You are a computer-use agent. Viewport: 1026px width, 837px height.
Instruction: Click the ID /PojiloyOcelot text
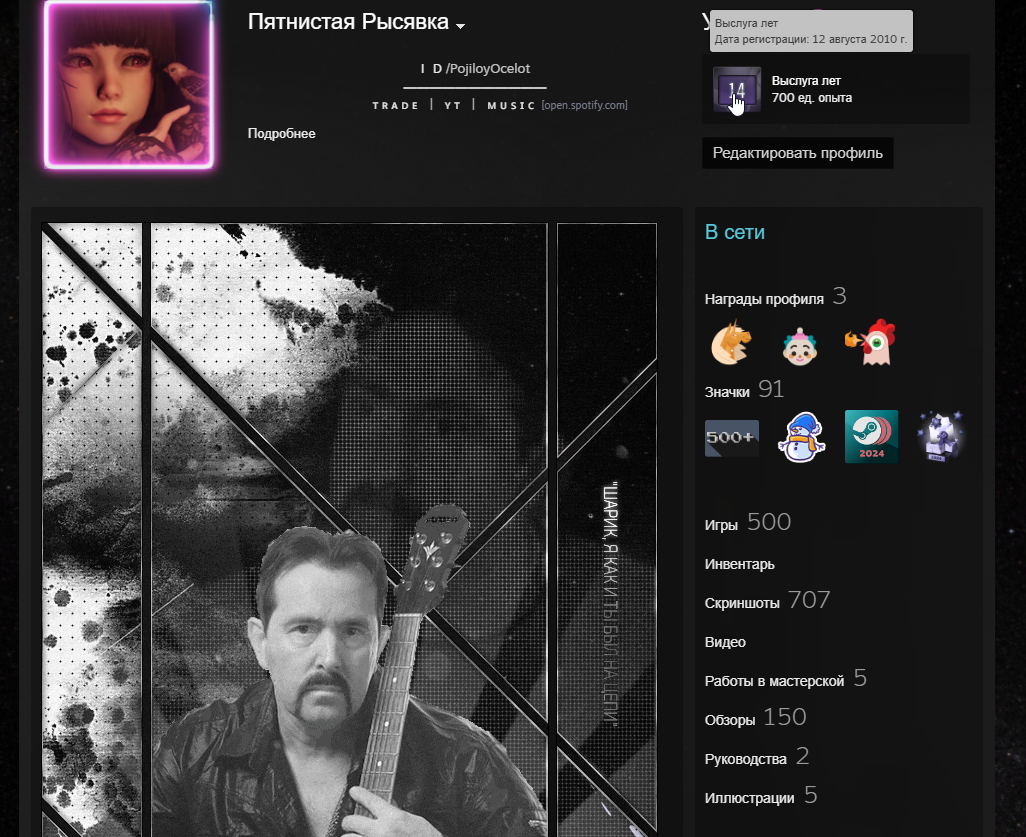475,69
